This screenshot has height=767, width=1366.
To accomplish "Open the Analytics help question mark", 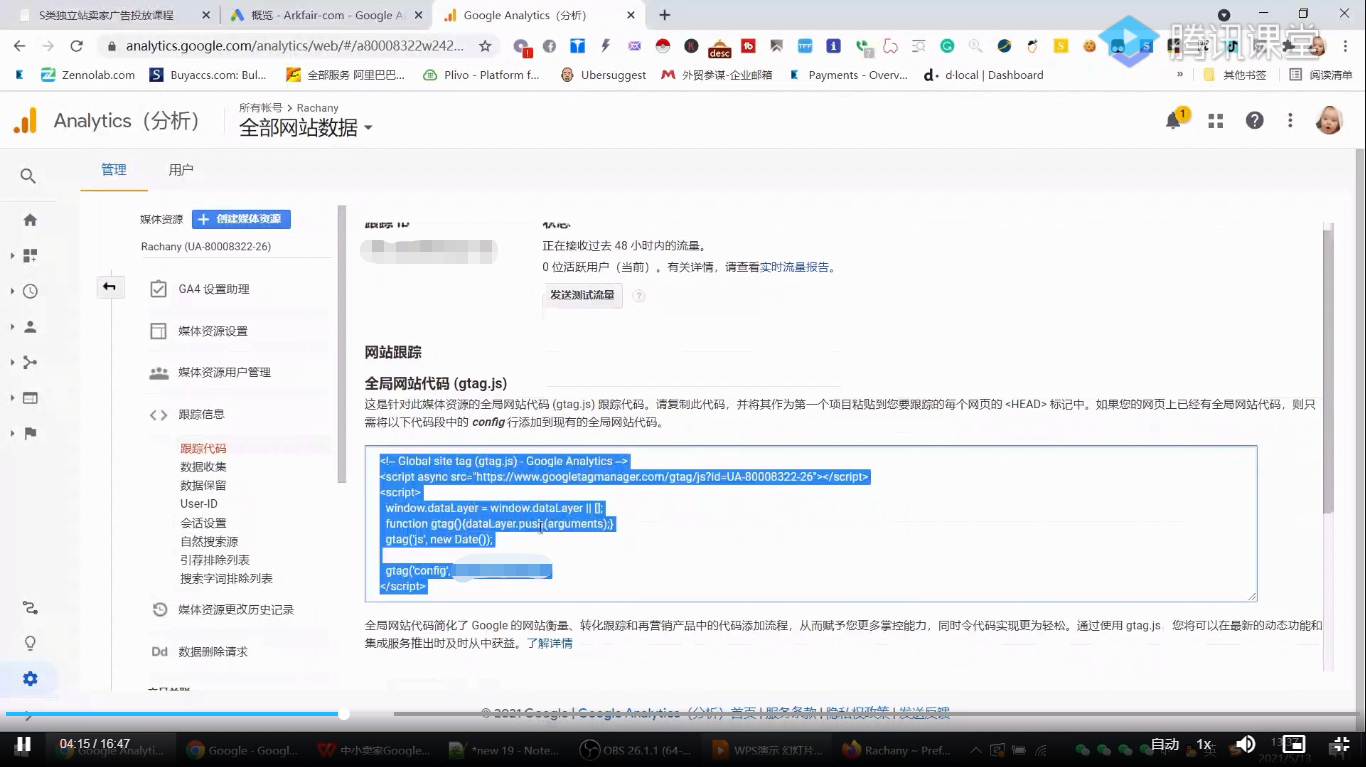I will 1253,120.
